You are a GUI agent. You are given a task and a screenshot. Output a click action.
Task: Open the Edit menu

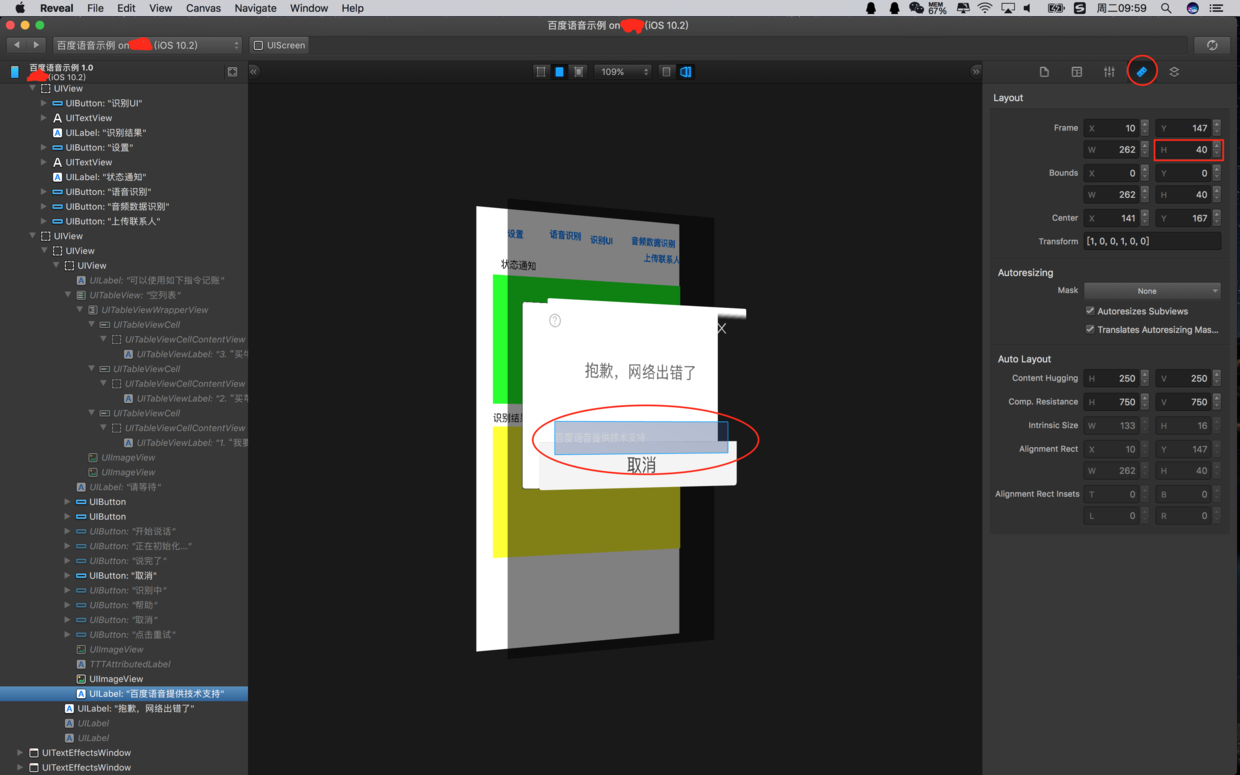tap(126, 8)
